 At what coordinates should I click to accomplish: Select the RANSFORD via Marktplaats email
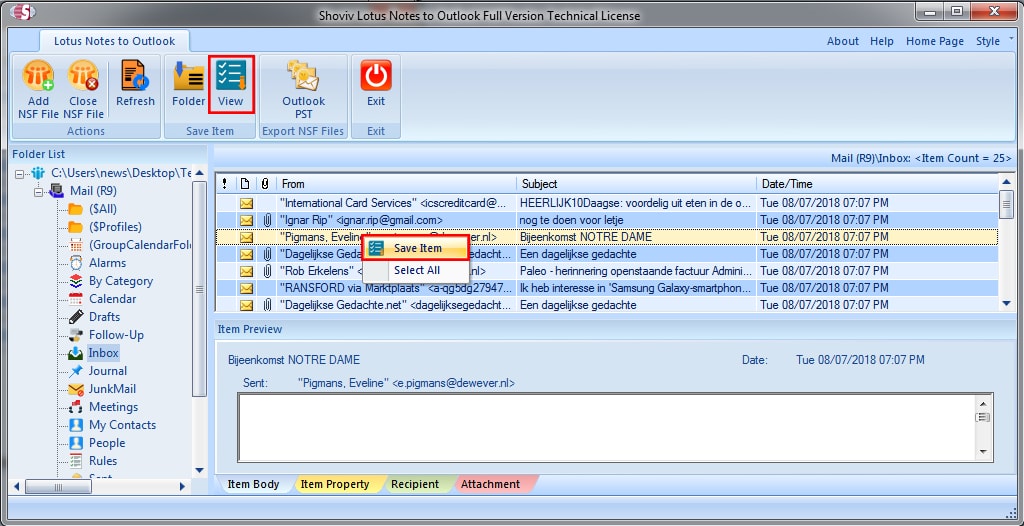607,288
